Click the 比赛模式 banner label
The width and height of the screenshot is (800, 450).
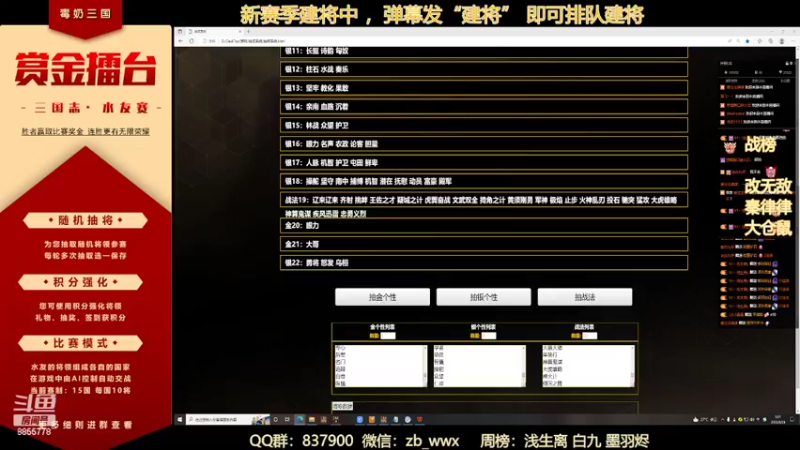[81, 343]
